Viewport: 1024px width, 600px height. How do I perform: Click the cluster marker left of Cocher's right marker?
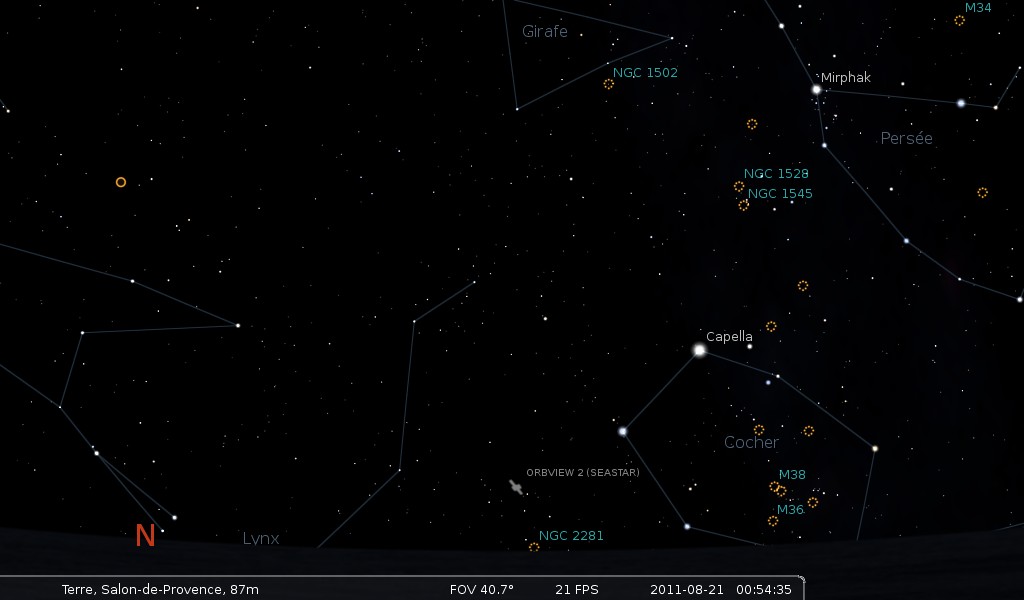(759, 430)
